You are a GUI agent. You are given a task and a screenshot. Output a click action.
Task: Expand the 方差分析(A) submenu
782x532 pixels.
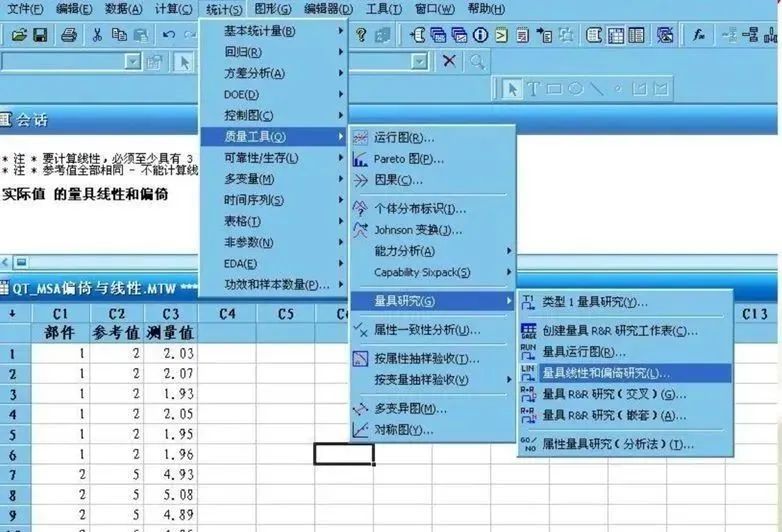click(x=274, y=73)
